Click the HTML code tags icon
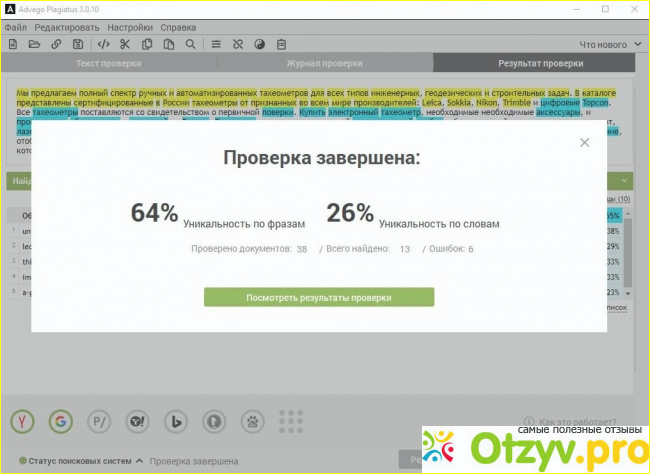This screenshot has width=650, height=474. click(103, 44)
